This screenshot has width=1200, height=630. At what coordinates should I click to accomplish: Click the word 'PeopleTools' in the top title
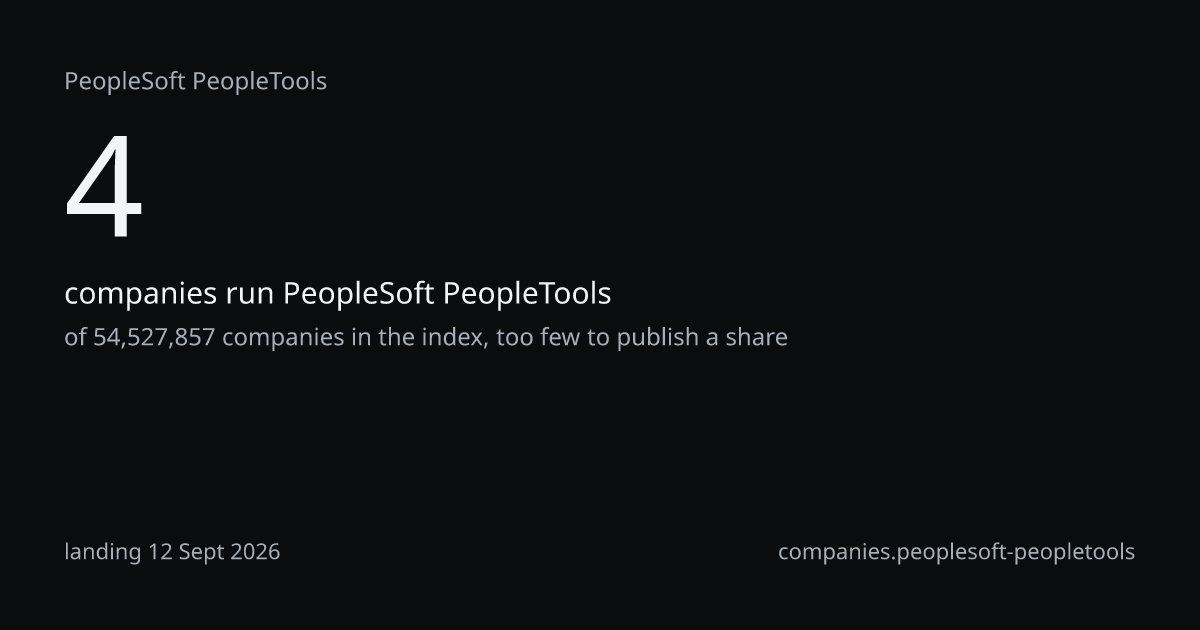pos(260,82)
